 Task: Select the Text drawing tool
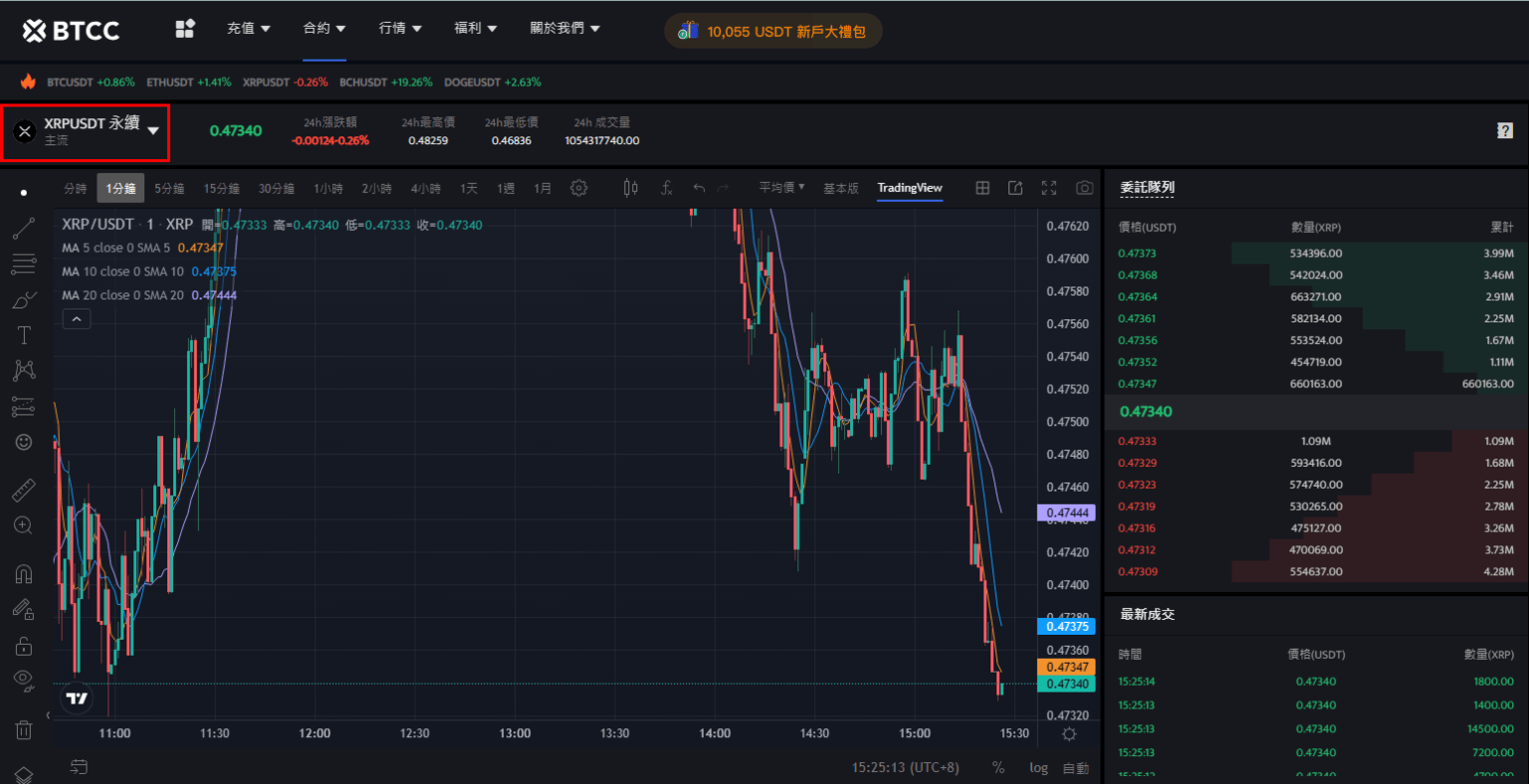point(24,335)
